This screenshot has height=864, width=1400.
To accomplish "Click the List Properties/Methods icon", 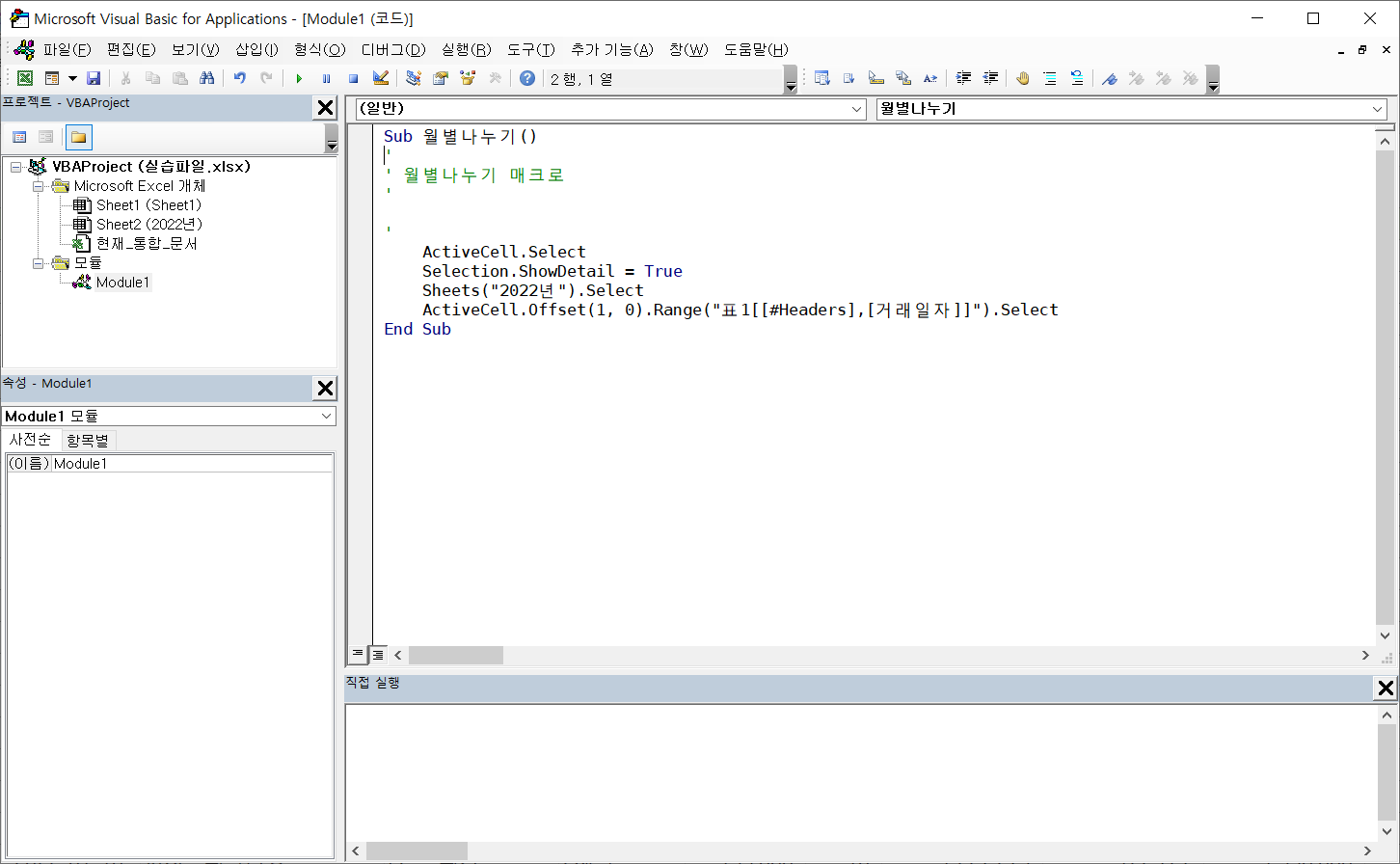I will [x=821, y=78].
